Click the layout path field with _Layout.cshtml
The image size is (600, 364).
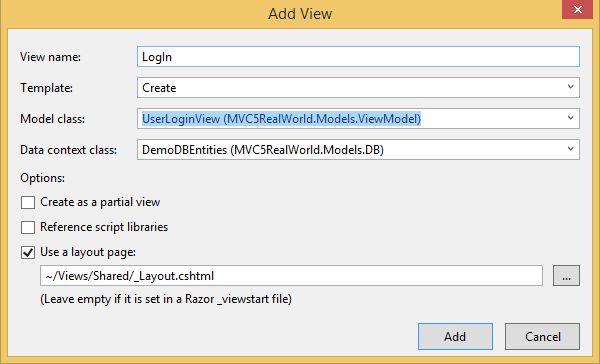(291, 276)
